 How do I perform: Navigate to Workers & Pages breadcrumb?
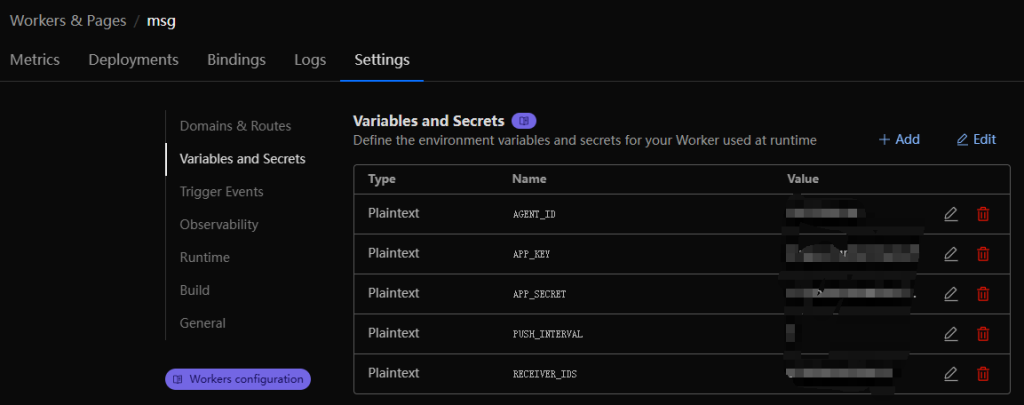(67, 19)
